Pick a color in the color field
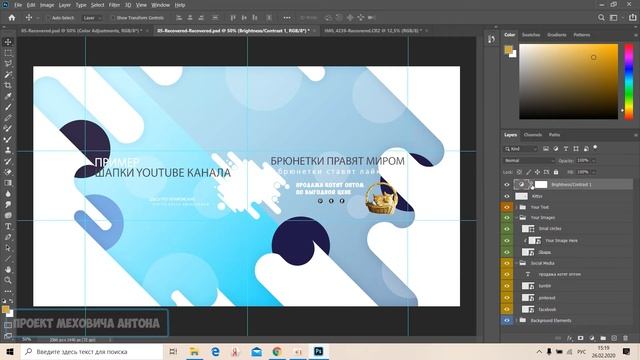 tap(569, 82)
